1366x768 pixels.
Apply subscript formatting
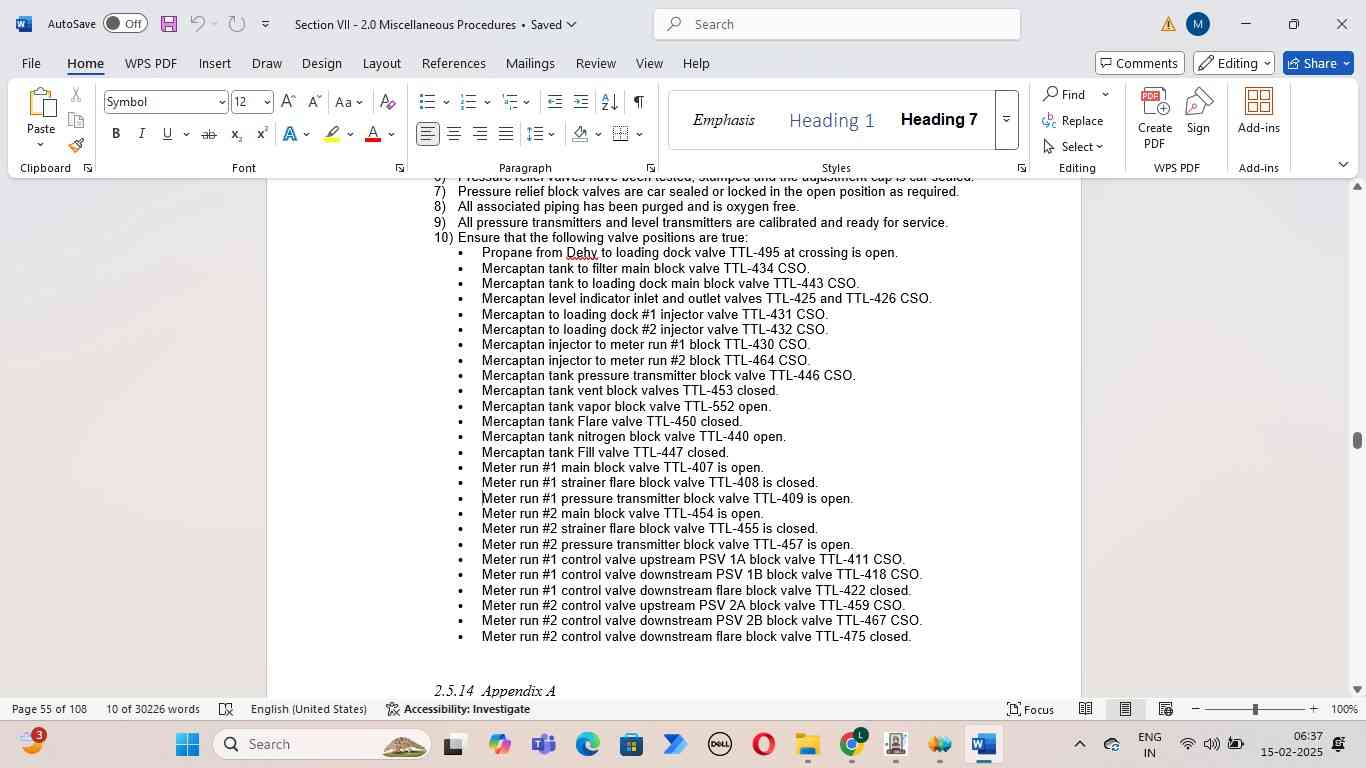236,134
